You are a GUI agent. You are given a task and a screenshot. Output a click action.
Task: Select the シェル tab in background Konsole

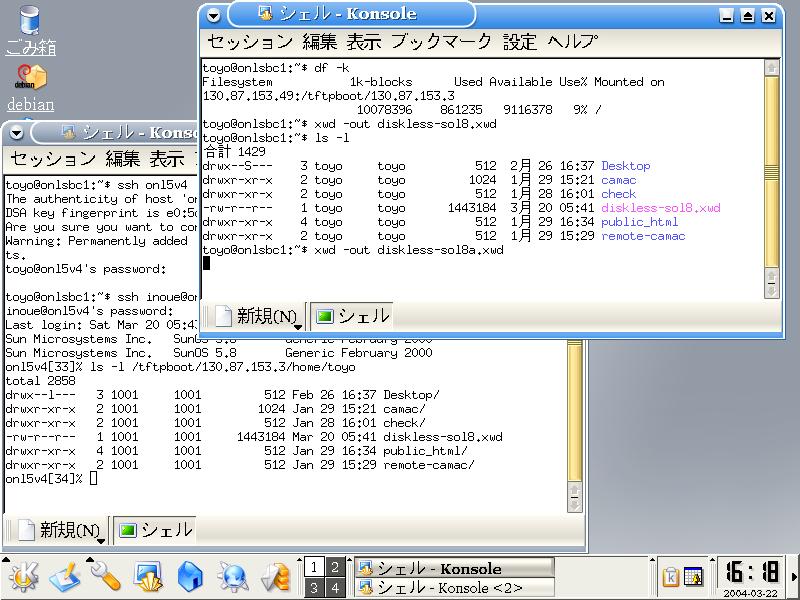(155, 530)
